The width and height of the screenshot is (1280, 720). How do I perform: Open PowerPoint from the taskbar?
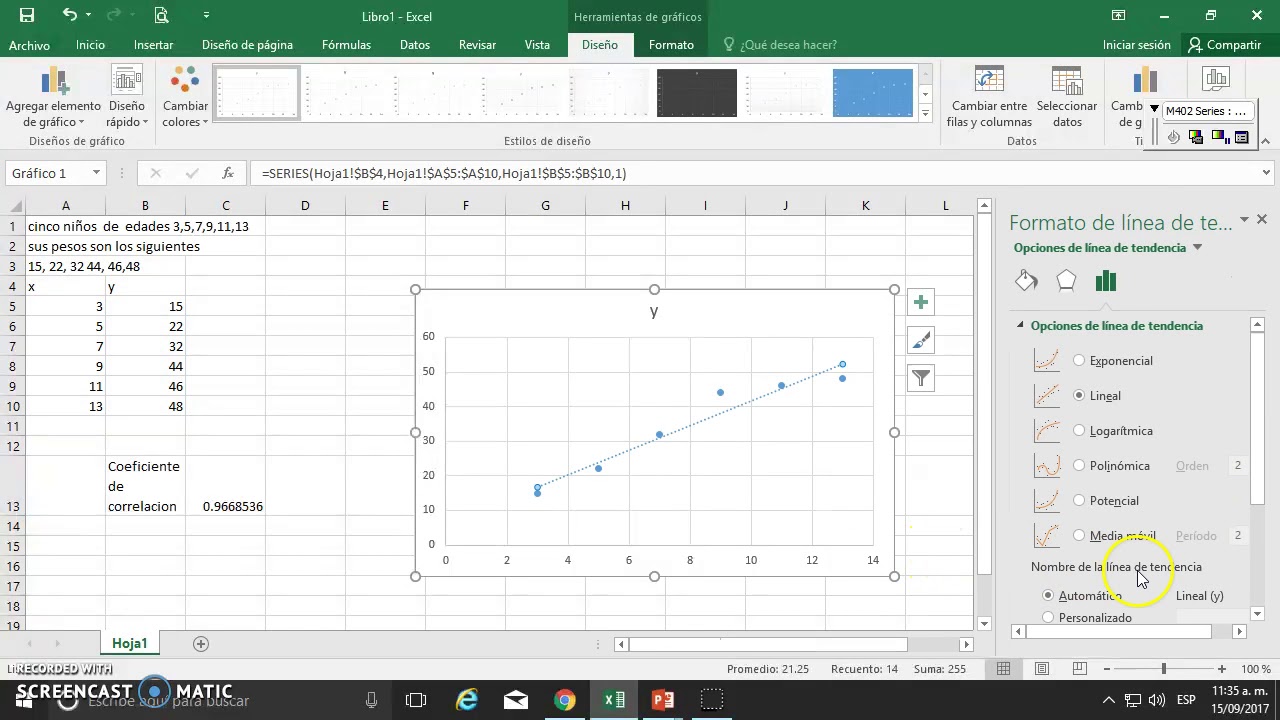coord(663,700)
